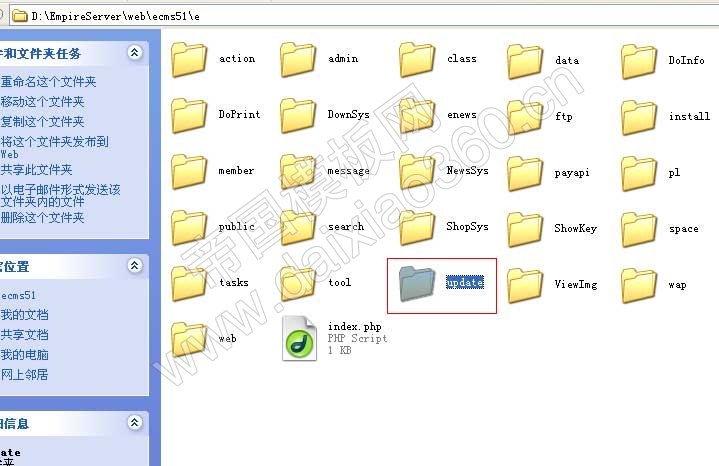Viewport: 719px width, 466px height.
Task: Open the message folder
Action: click(x=299, y=172)
